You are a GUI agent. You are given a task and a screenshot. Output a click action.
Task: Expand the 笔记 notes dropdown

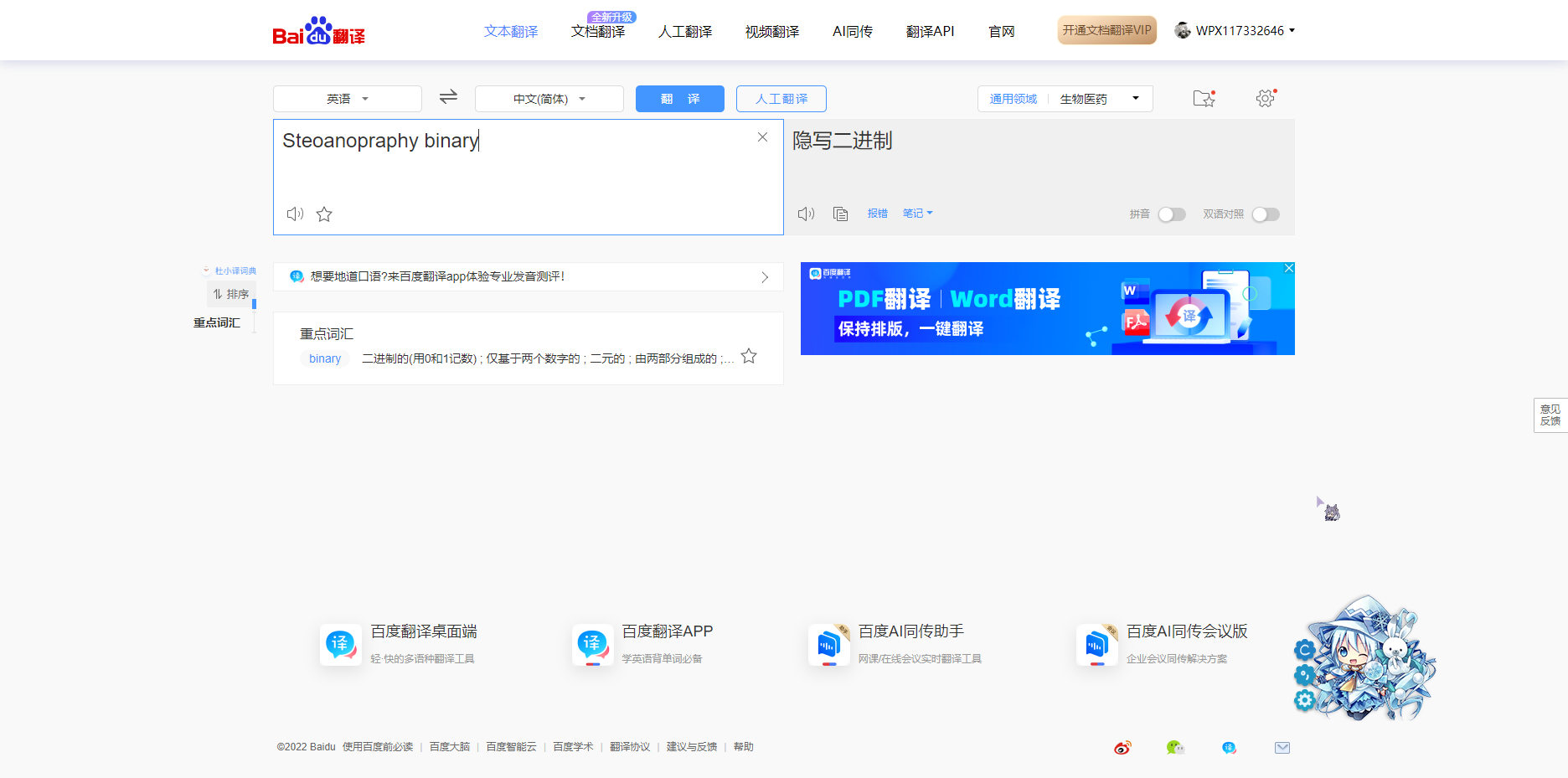coord(917,214)
